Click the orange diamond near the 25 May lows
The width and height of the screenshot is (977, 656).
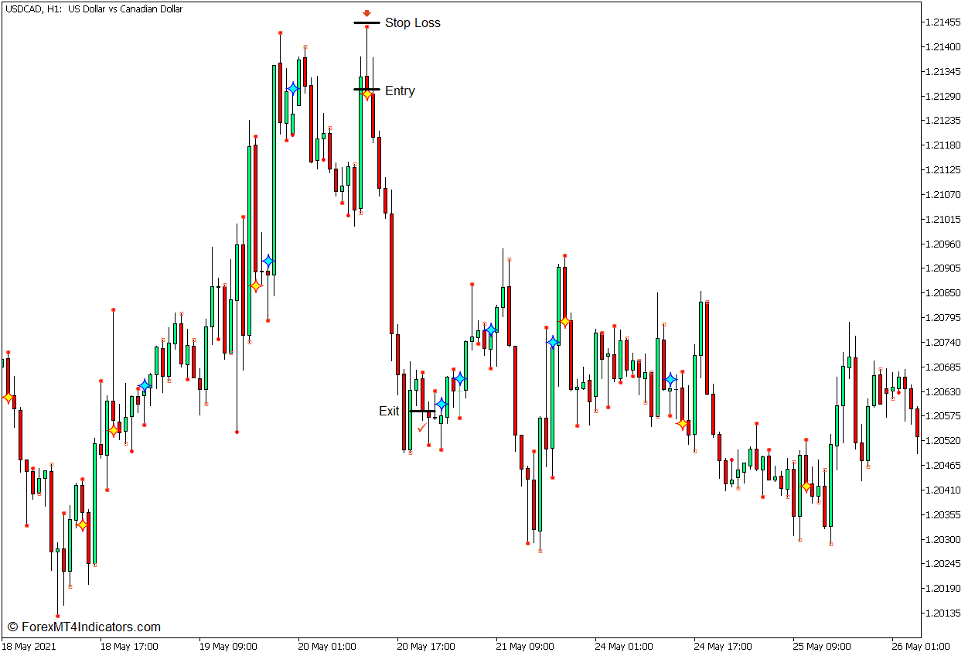coord(807,485)
